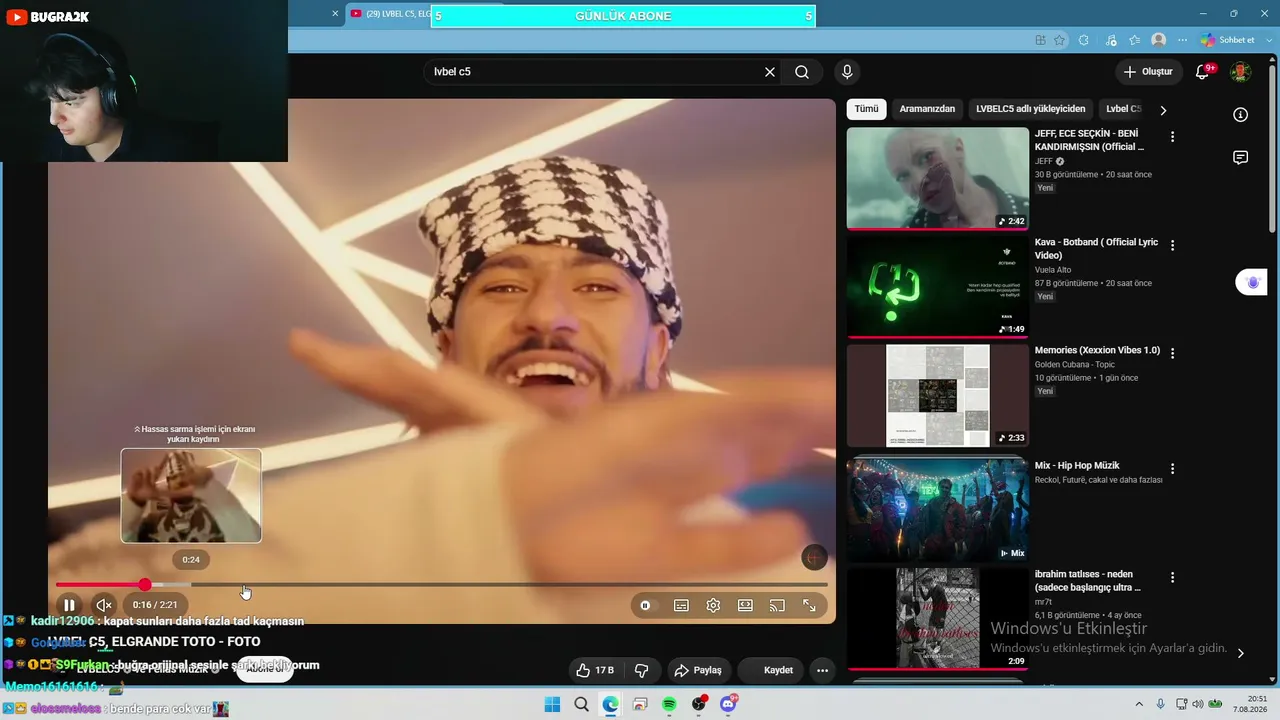Viewport: 1280px width, 720px height.
Task: Open Spotify from the taskbar
Action: [x=669, y=704]
